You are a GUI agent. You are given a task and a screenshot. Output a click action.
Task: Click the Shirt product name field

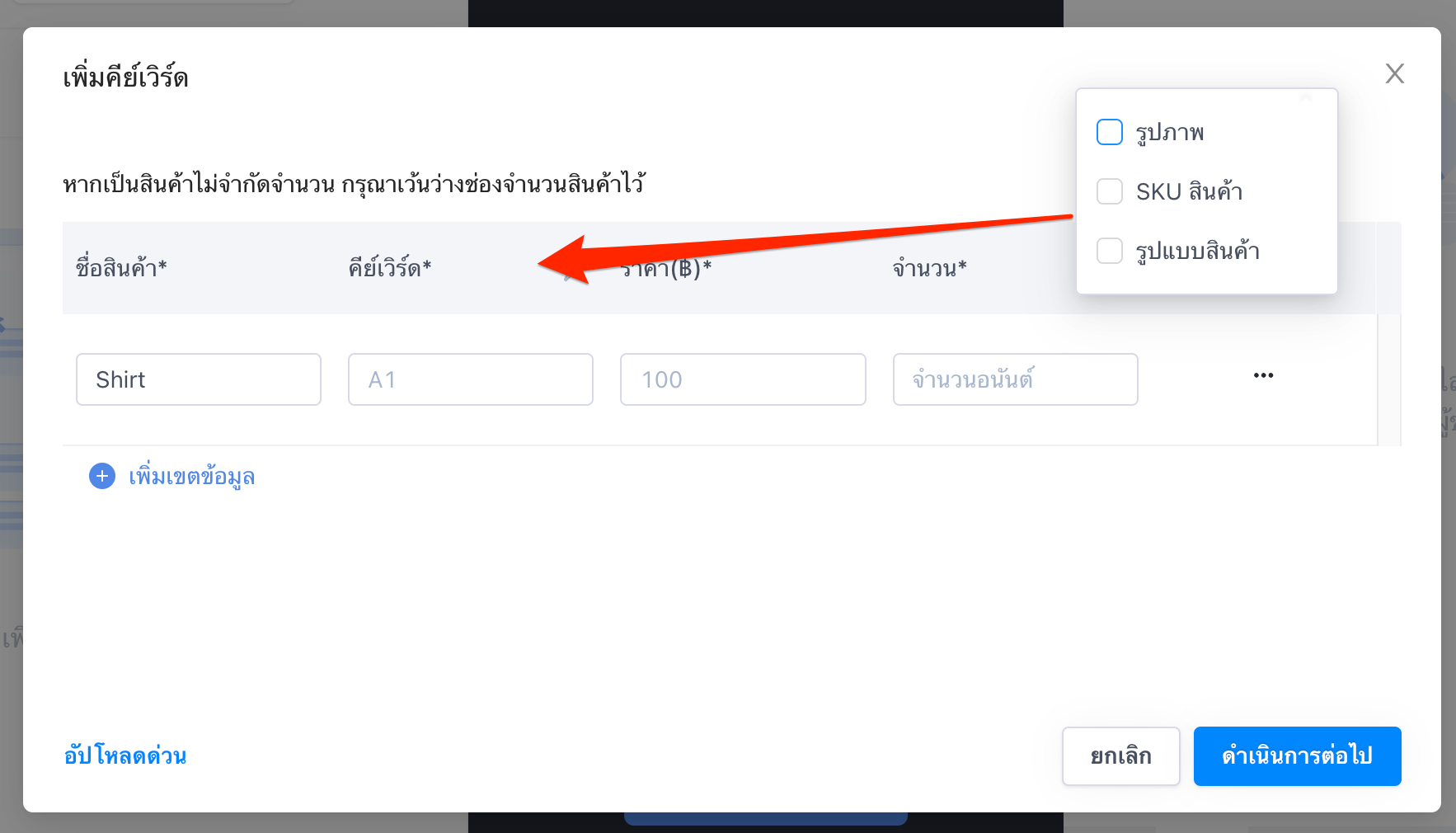(199, 379)
